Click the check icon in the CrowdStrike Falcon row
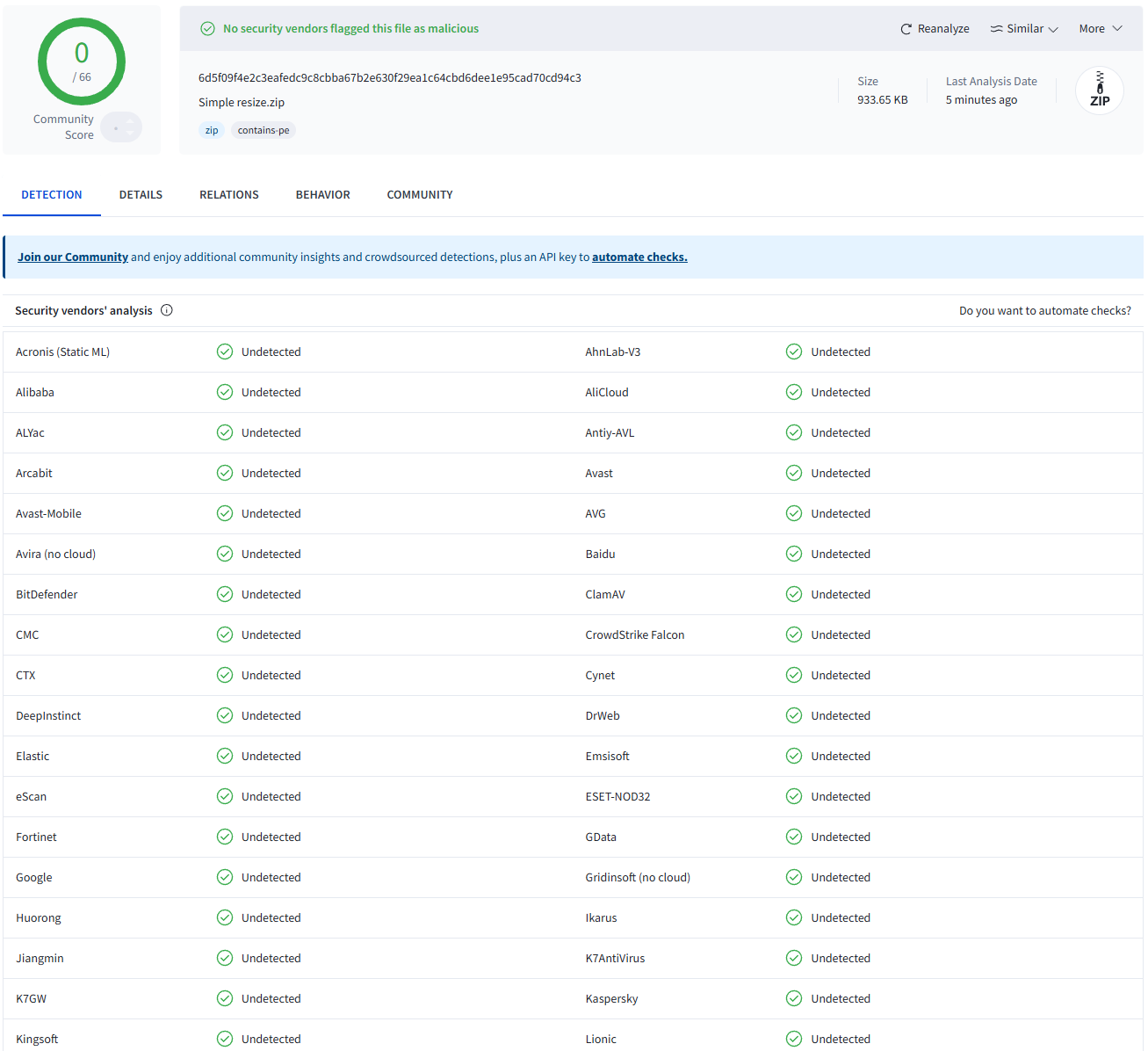The width and height of the screenshot is (1148, 1051). click(794, 634)
